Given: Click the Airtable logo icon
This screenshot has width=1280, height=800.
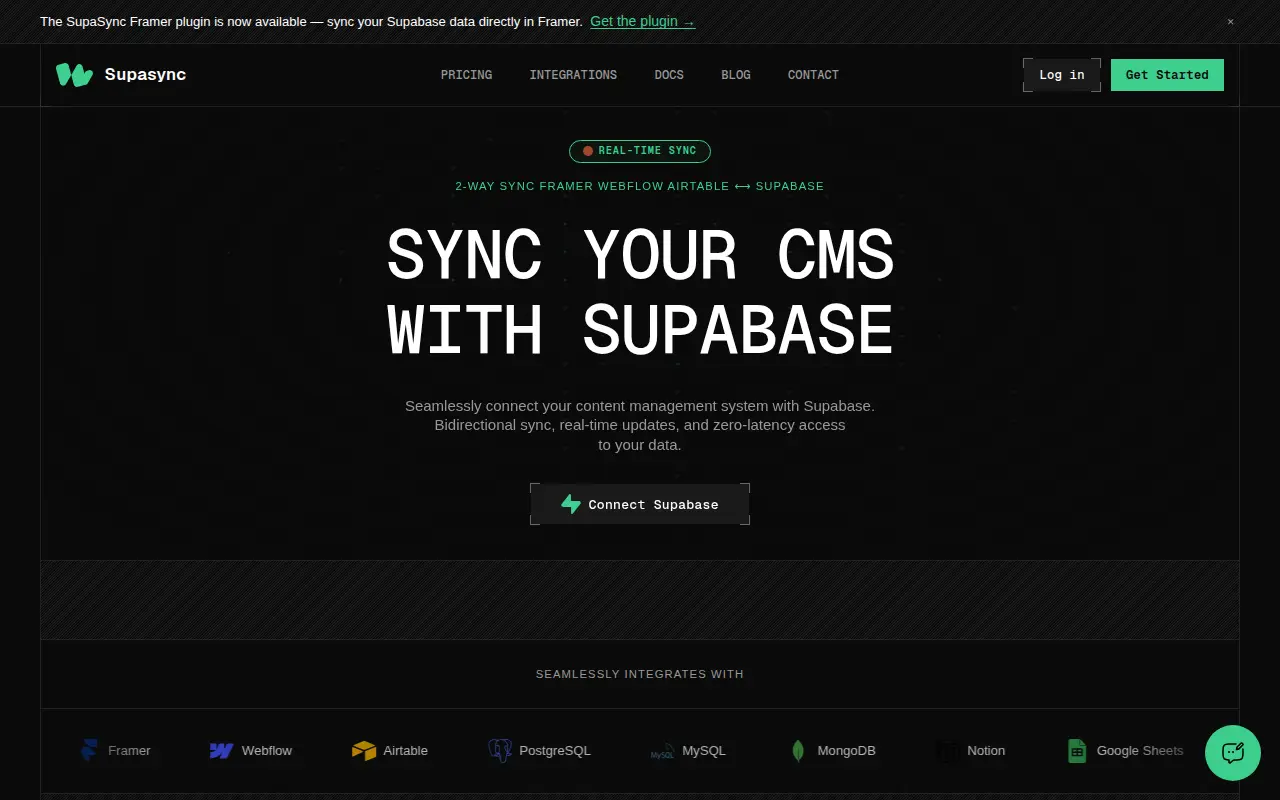Looking at the screenshot, I should [364, 751].
